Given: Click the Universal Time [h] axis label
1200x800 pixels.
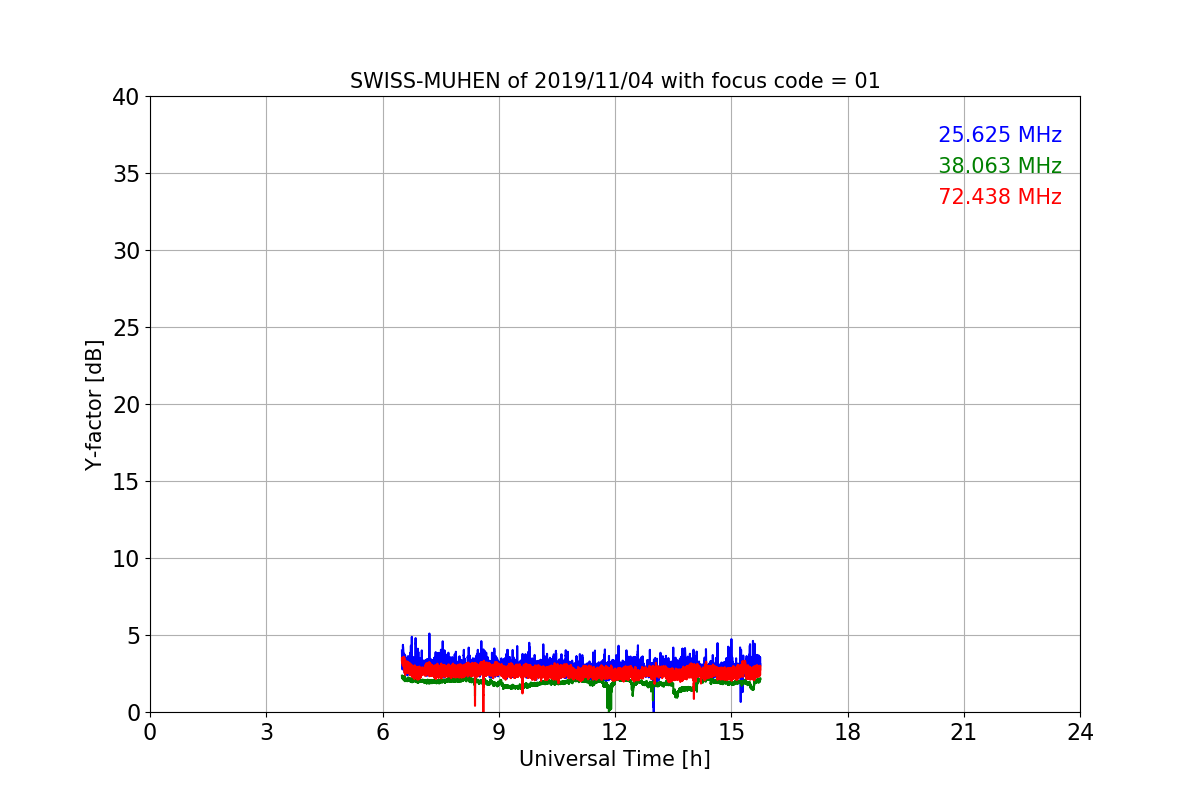Looking at the screenshot, I should 614,759.
